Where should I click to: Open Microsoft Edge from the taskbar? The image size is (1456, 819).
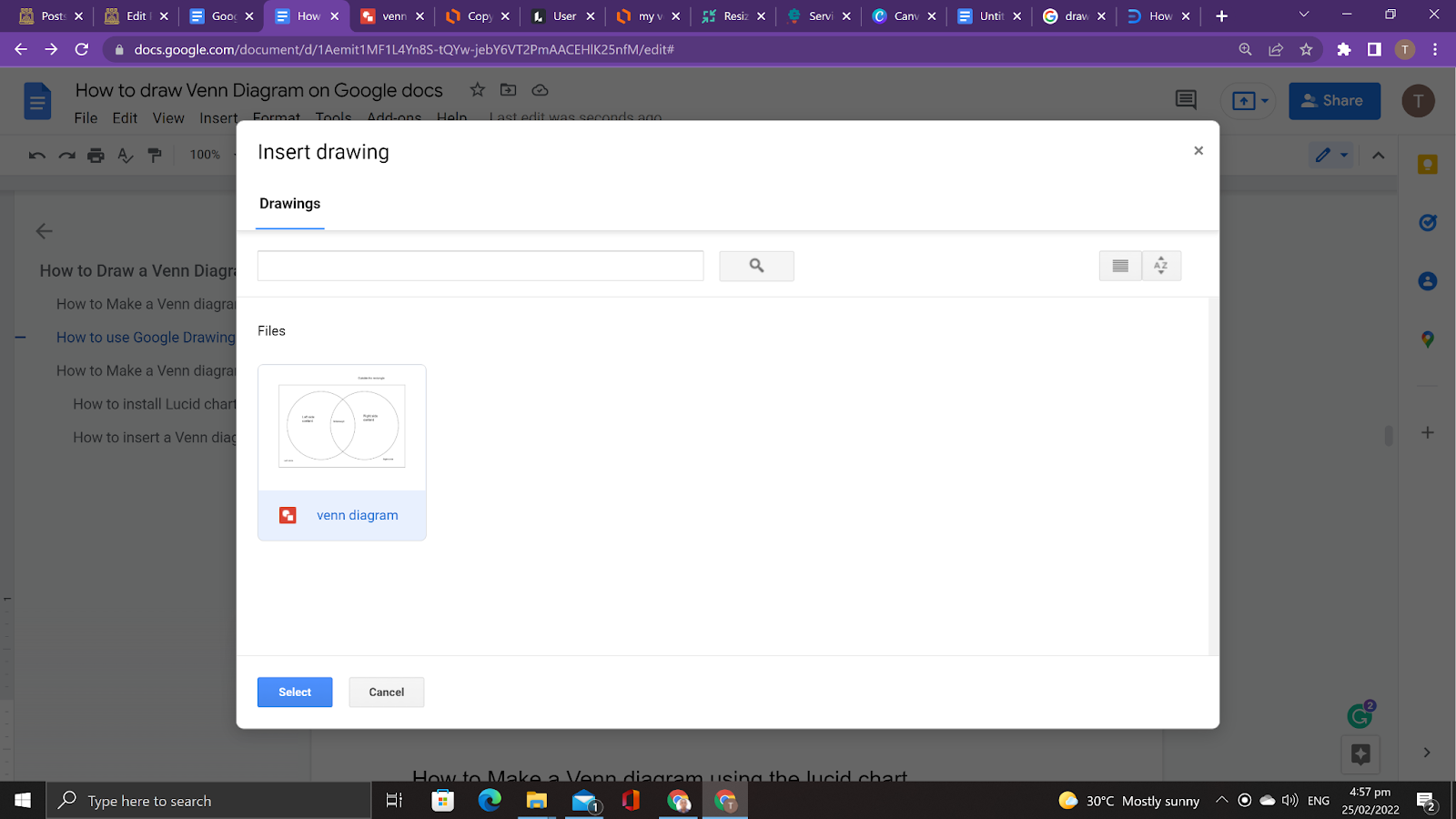[x=490, y=801]
